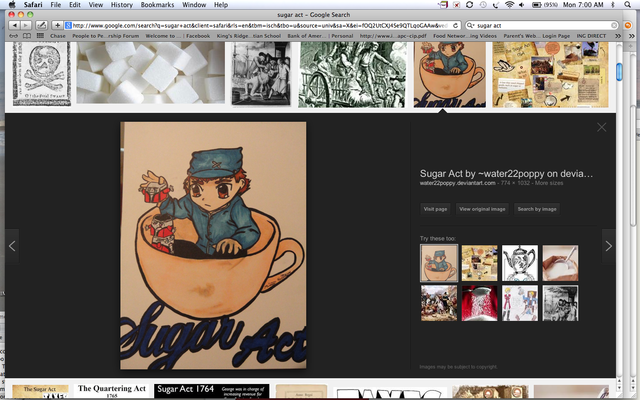Select the black-and-white tarring engraving thumbnail
This screenshot has height=400, width=640.
click(x=261, y=73)
